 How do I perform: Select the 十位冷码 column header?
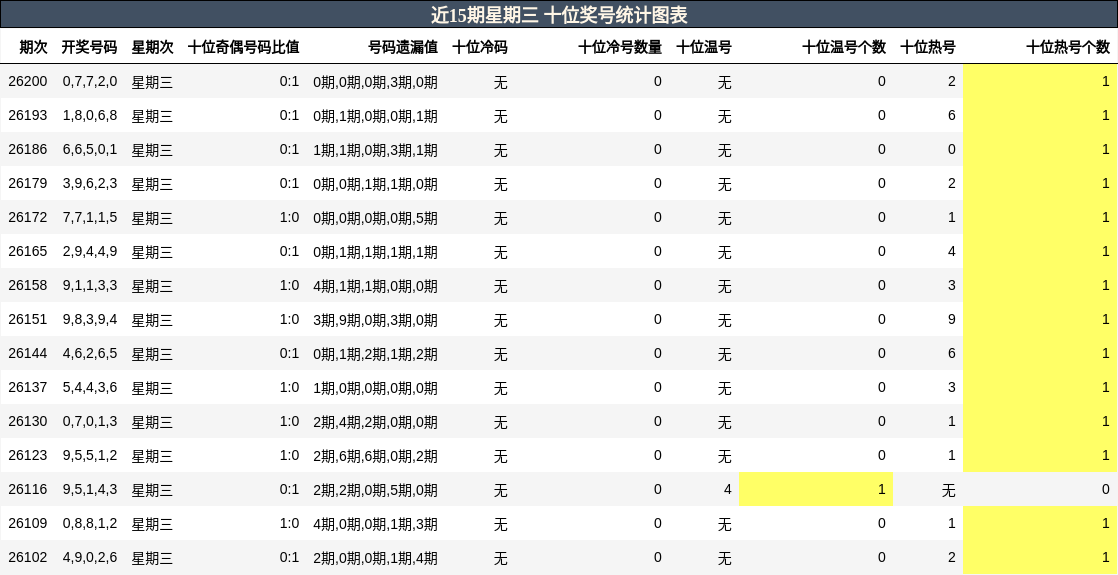coord(480,47)
